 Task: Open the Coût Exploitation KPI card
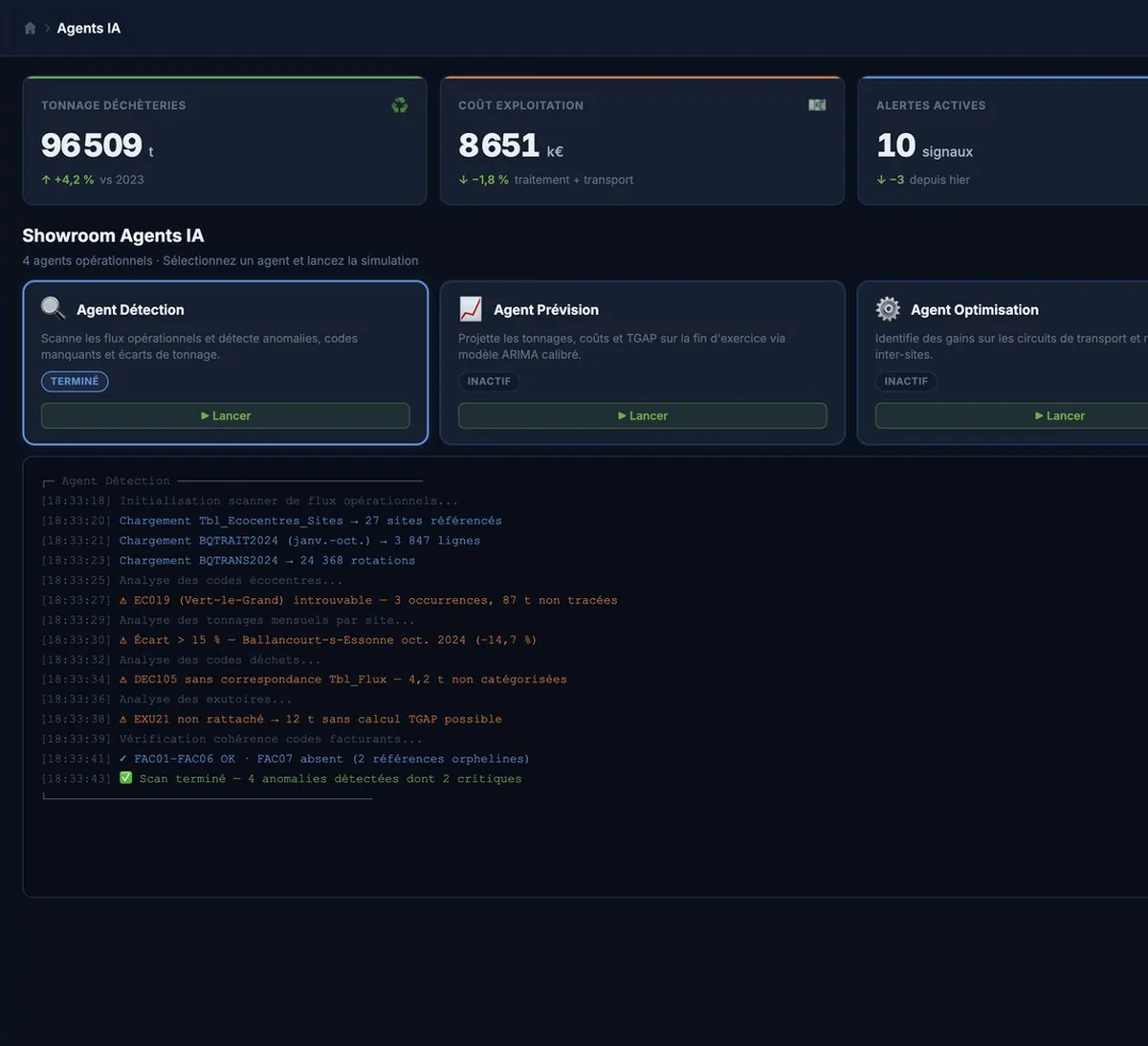[642, 141]
